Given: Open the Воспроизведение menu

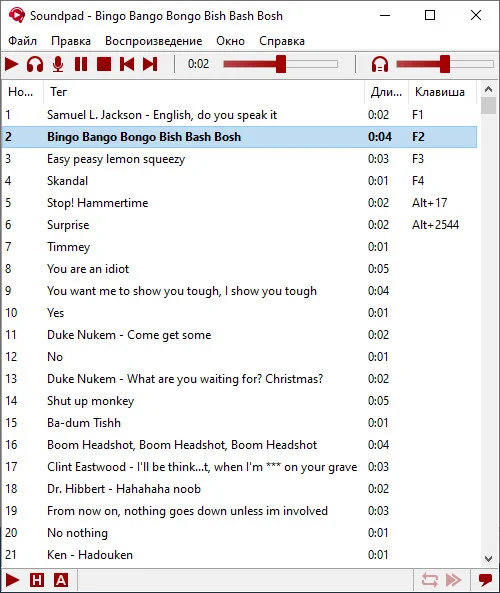Looking at the screenshot, I should tap(154, 41).
